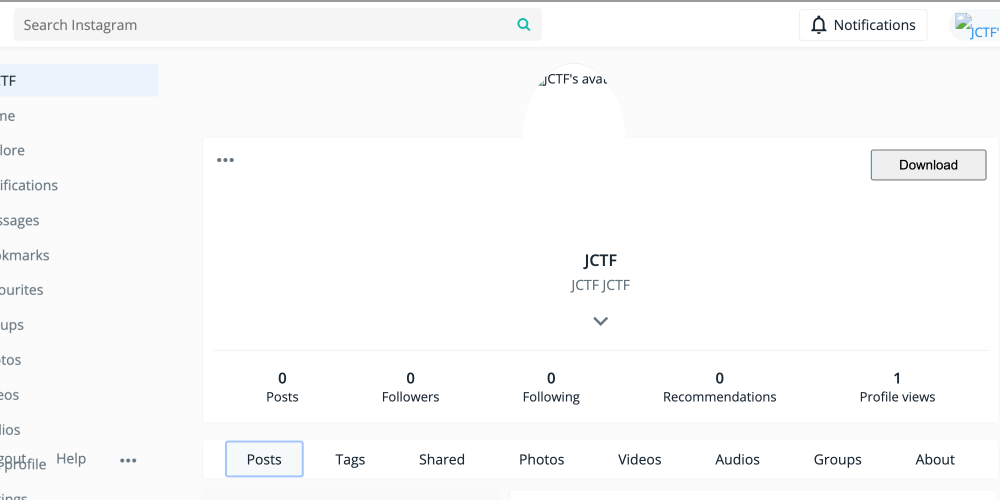Go to the Audios tab
The height and width of the screenshot is (500, 1000).
coord(738,460)
